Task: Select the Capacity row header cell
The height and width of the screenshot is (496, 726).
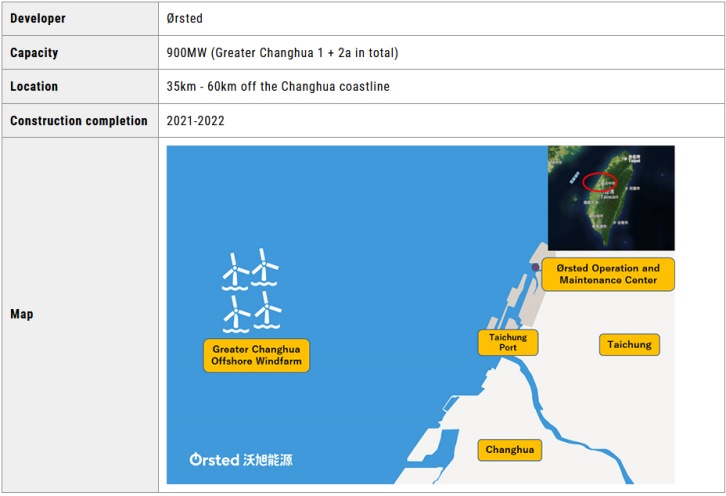Action: (80, 53)
